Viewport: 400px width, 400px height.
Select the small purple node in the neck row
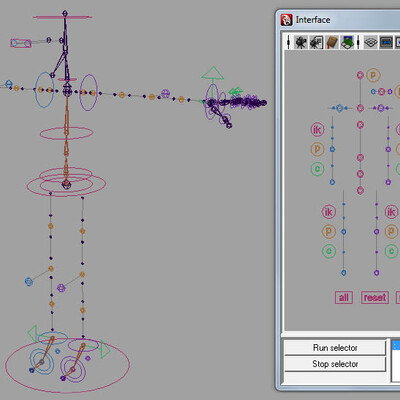390,91
